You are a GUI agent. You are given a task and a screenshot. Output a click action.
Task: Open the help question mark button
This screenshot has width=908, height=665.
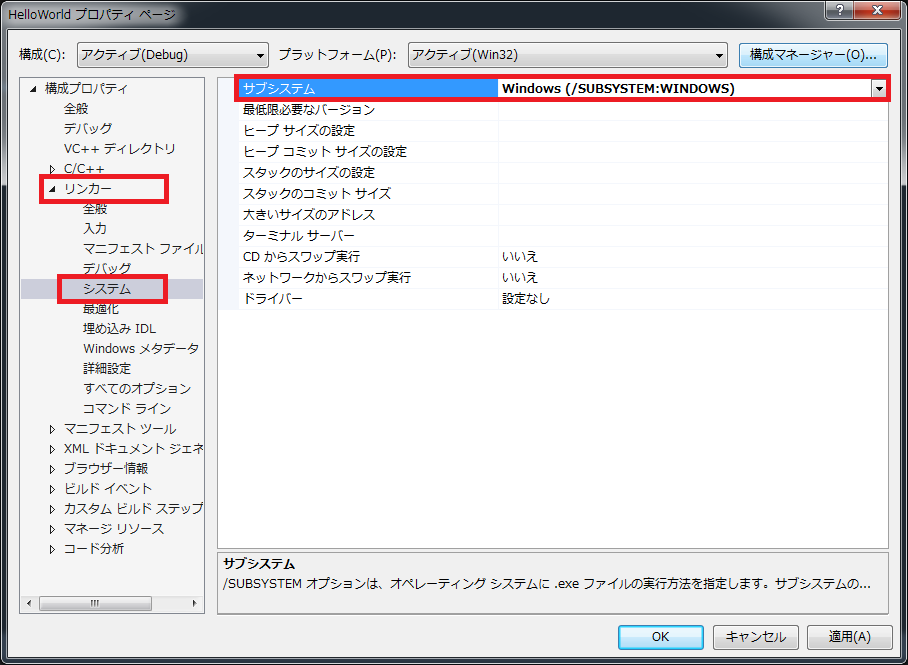point(840,10)
